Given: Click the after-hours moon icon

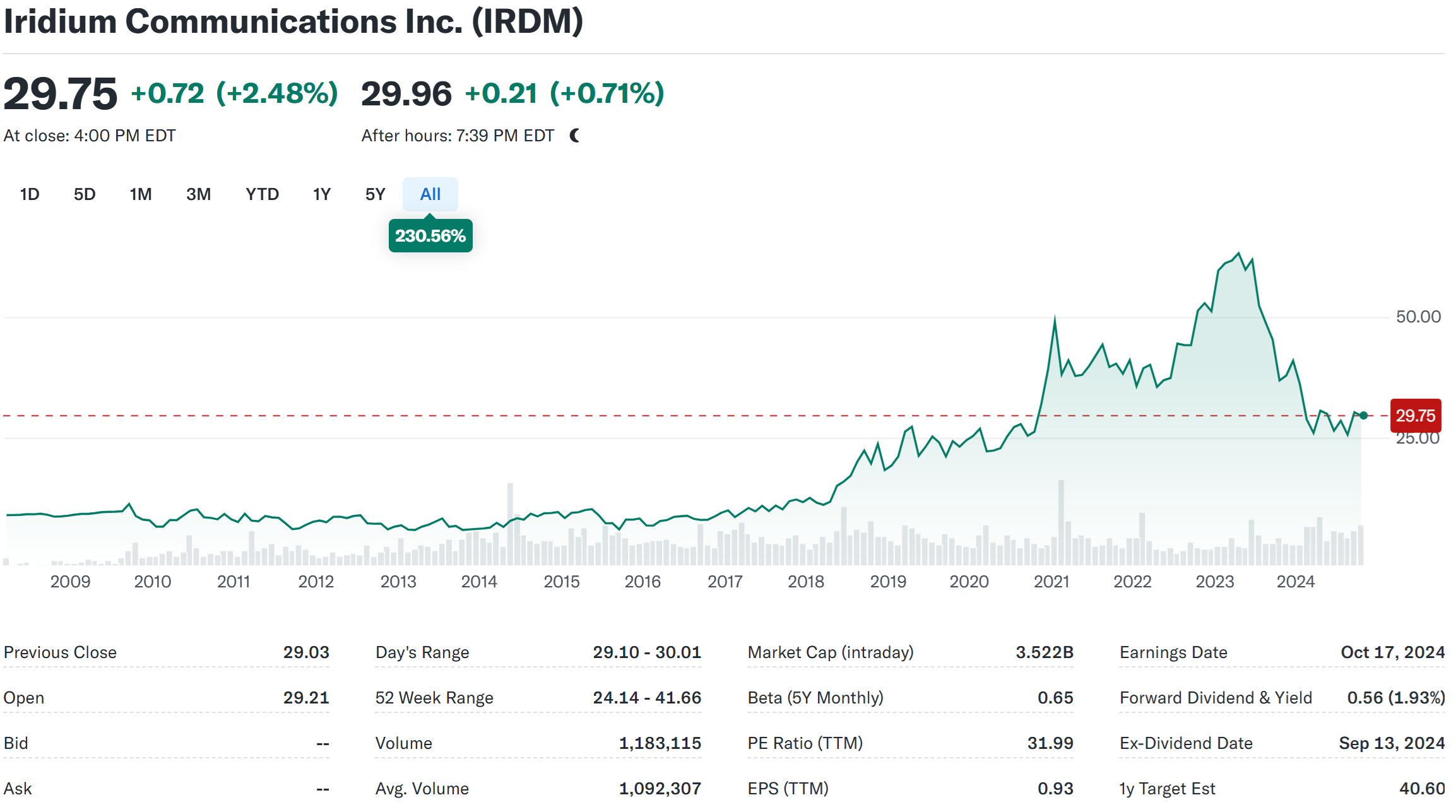Looking at the screenshot, I should [575, 136].
